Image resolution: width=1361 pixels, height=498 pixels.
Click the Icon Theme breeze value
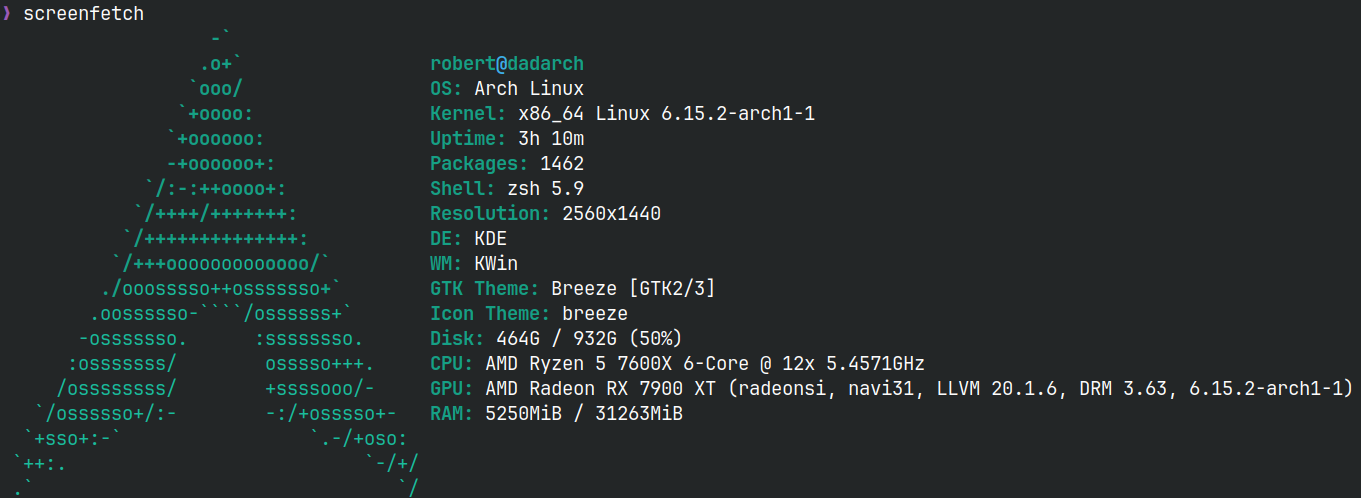click(x=594, y=313)
